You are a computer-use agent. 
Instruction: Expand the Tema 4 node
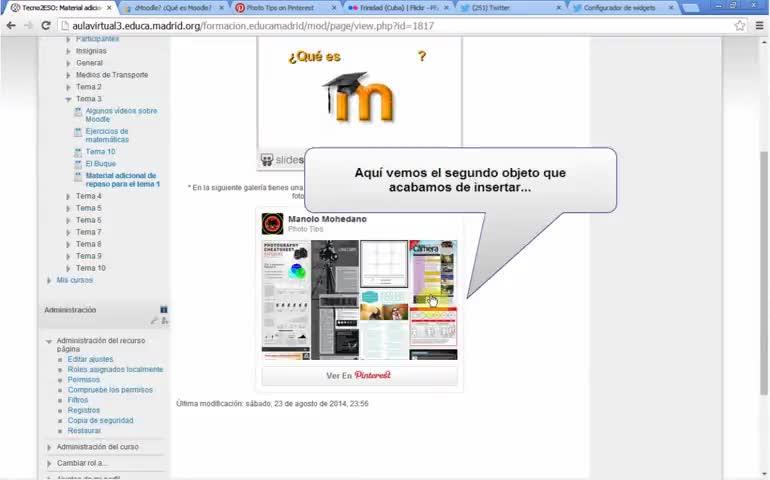point(68,196)
